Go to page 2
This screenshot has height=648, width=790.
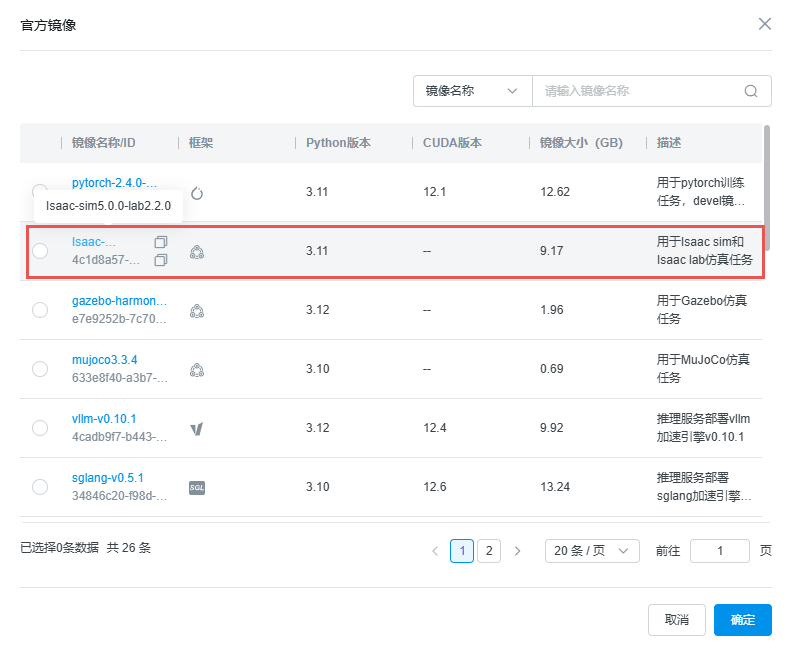click(489, 551)
